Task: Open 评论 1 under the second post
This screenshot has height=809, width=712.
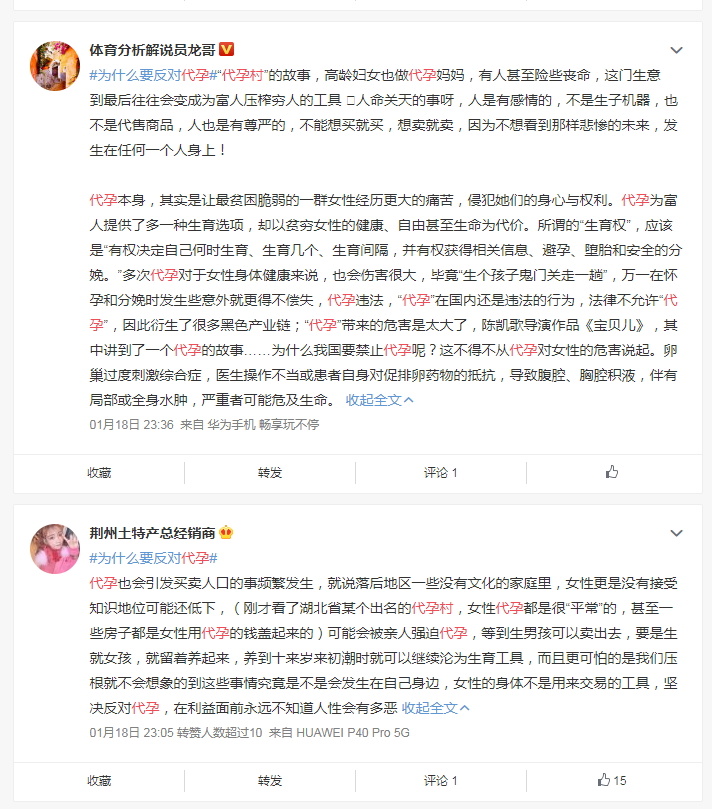Action: pyautogui.click(x=441, y=781)
